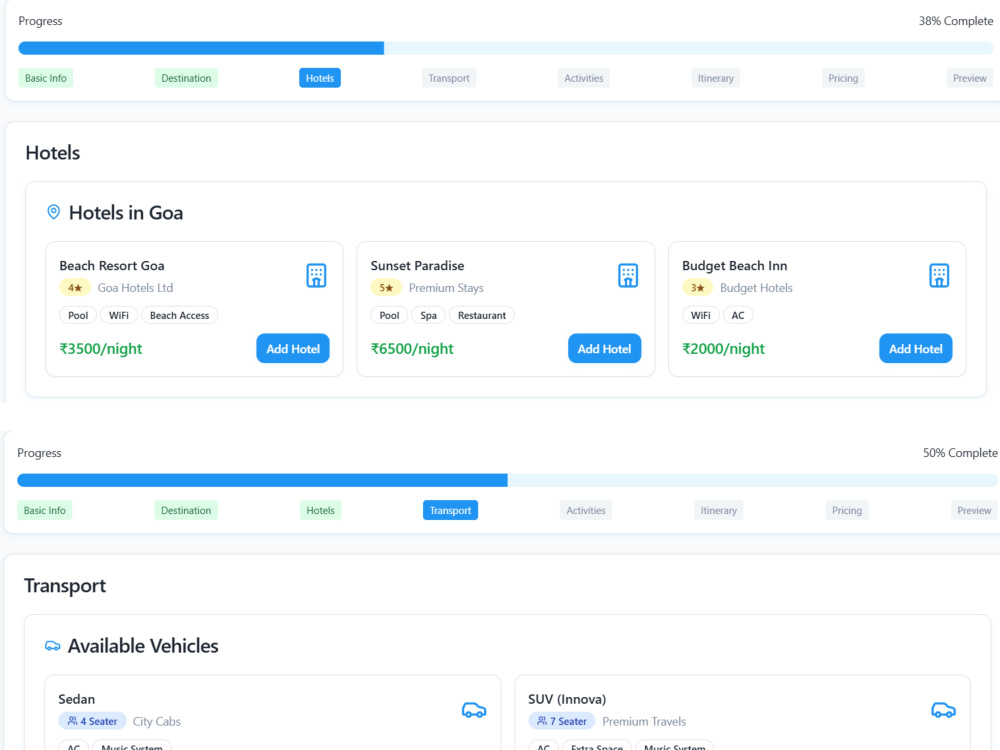Screen dimensions: 1000x750
Task: Click the 3-star rating badge of Budget Beach Inn
Action: [697, 288]
